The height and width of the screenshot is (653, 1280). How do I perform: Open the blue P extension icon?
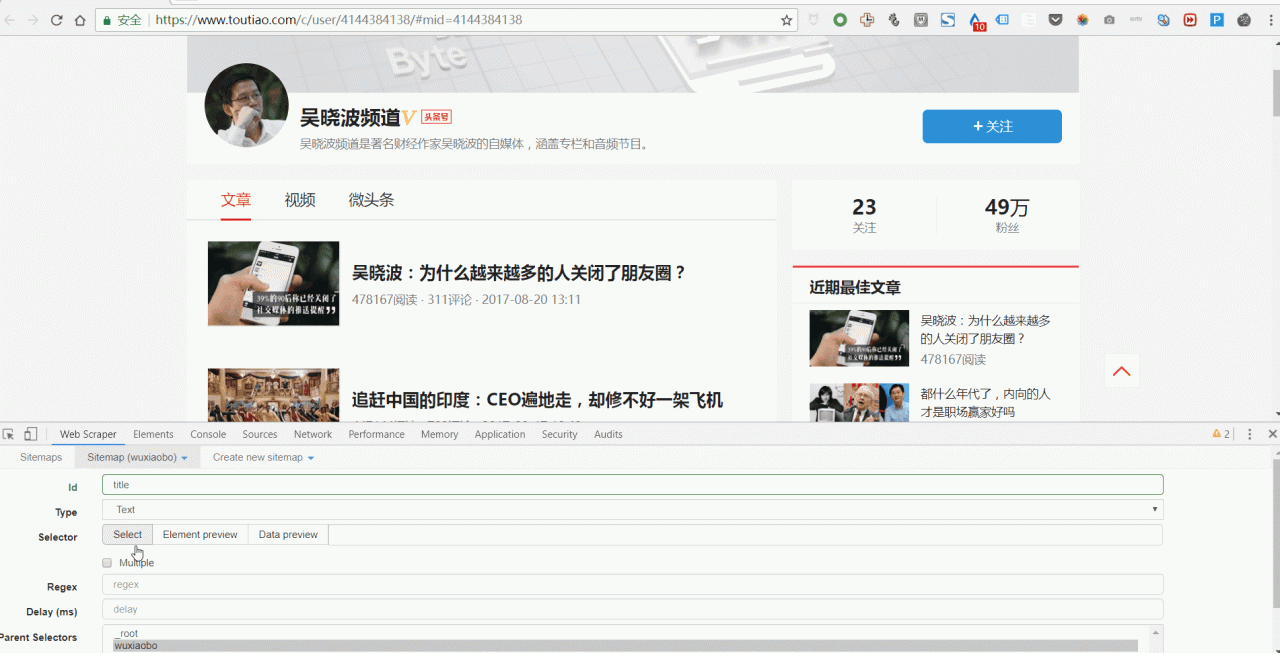point(1217,20)
